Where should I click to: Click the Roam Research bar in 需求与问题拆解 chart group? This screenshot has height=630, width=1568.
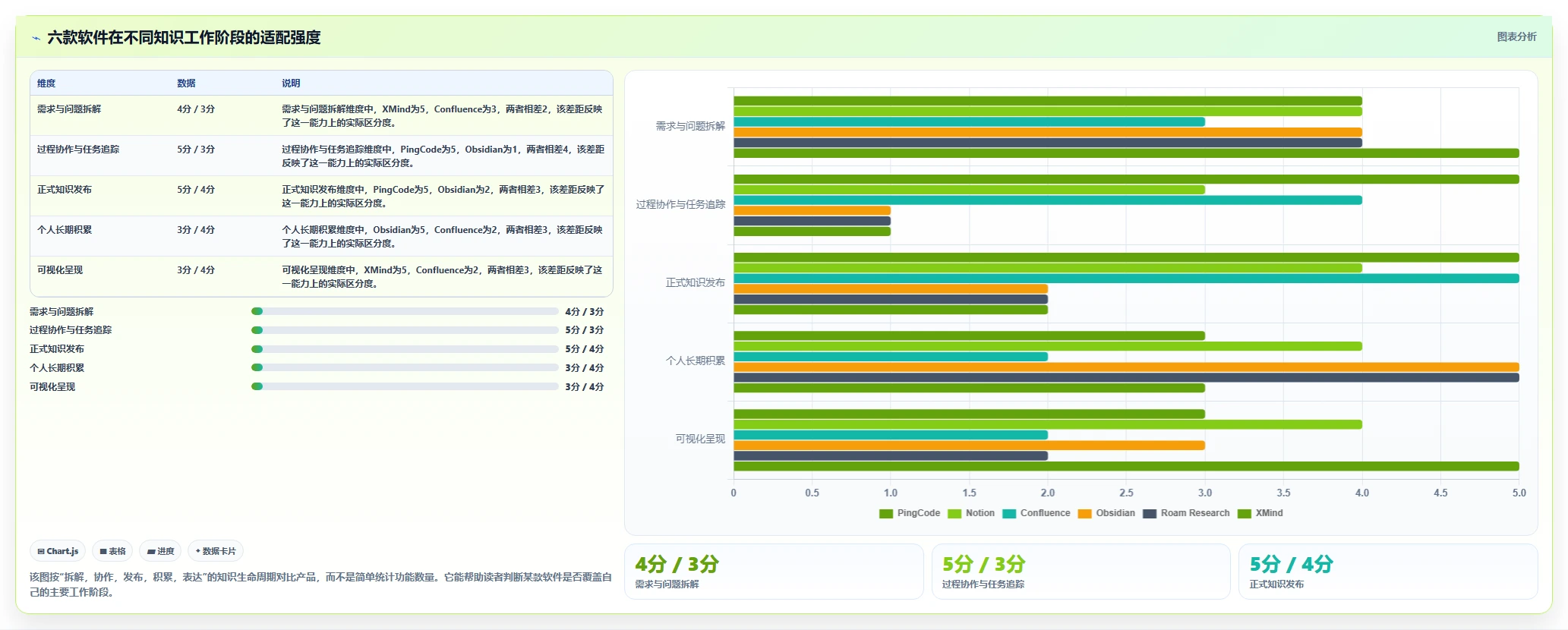coord(1048,143)
